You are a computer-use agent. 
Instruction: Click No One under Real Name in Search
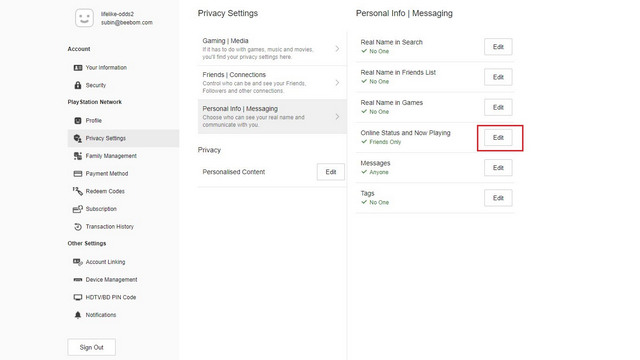379,51
